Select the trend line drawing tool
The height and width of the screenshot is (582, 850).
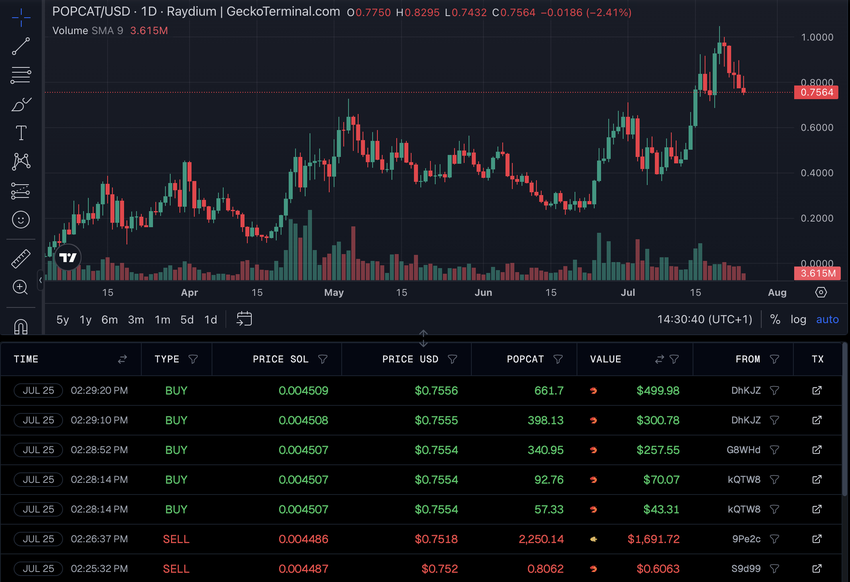coord(21,47)
